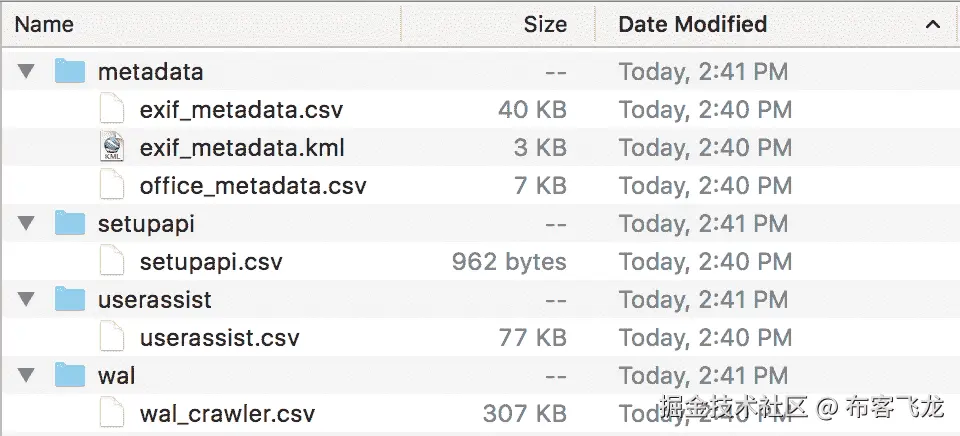The height and width of the screenshot is (436, 960).
Task: Click the userassist.csv document icon
Action: click(112, 338)
